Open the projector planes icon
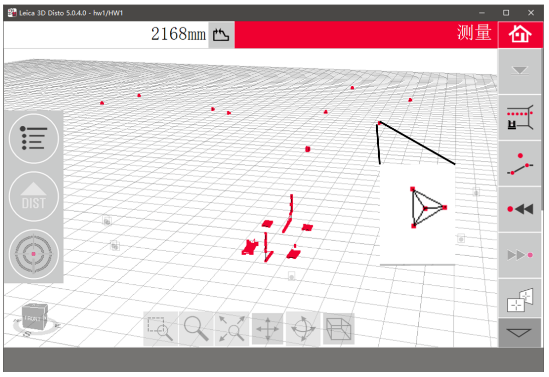 (520, 300)
